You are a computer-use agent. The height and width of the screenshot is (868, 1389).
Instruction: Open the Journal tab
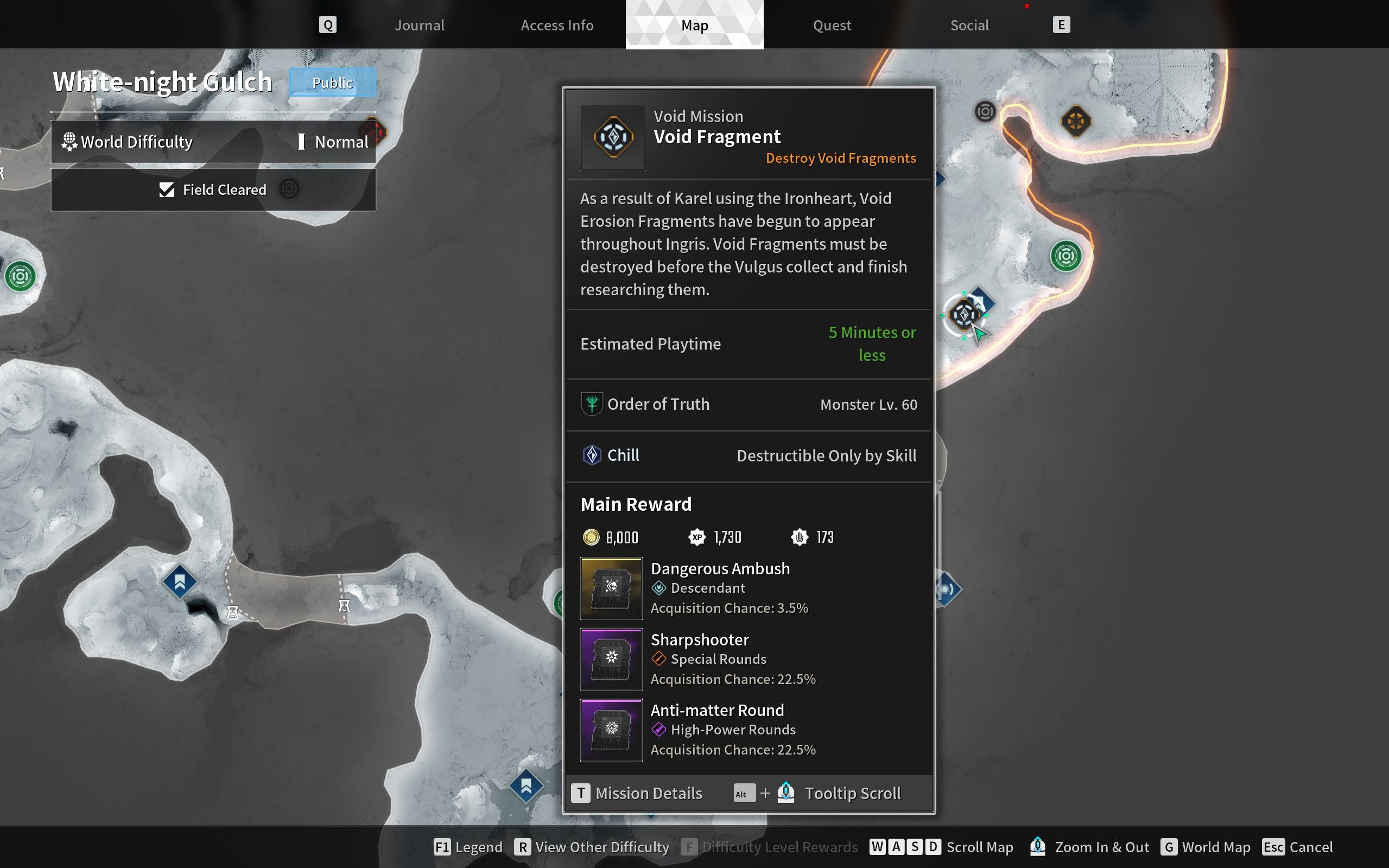pos(418,24)
